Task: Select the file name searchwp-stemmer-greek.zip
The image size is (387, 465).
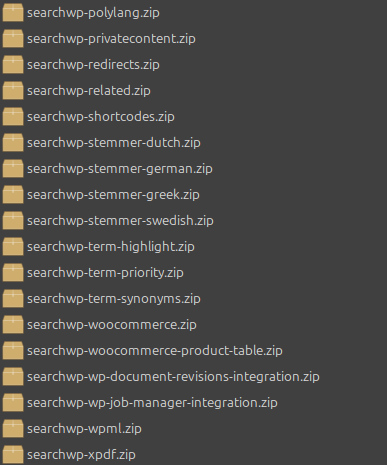Action: 113,195
